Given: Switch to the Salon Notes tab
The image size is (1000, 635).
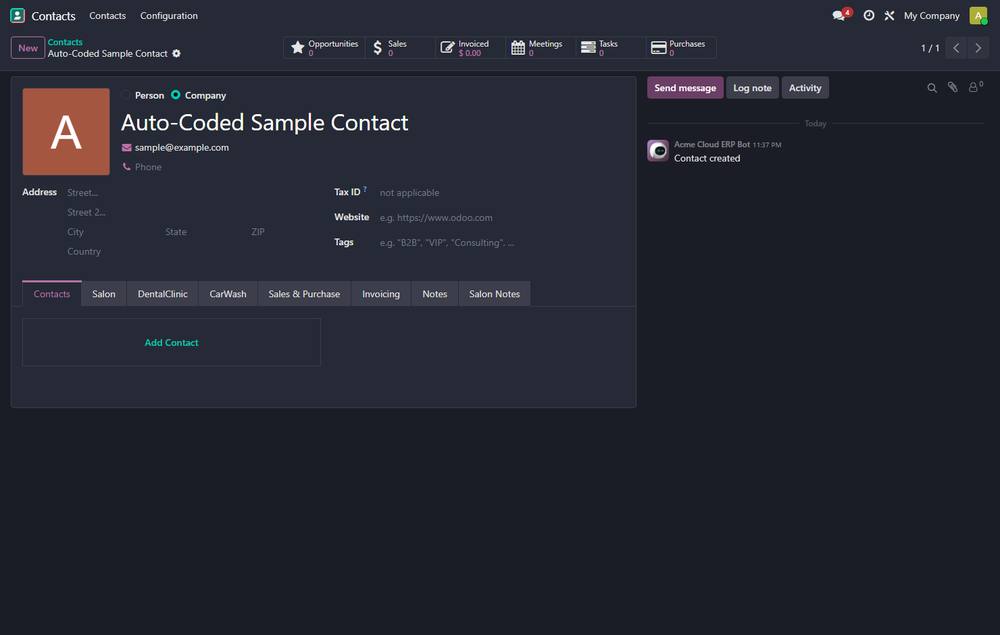Looking at the screenshot, I should point(494,294).
